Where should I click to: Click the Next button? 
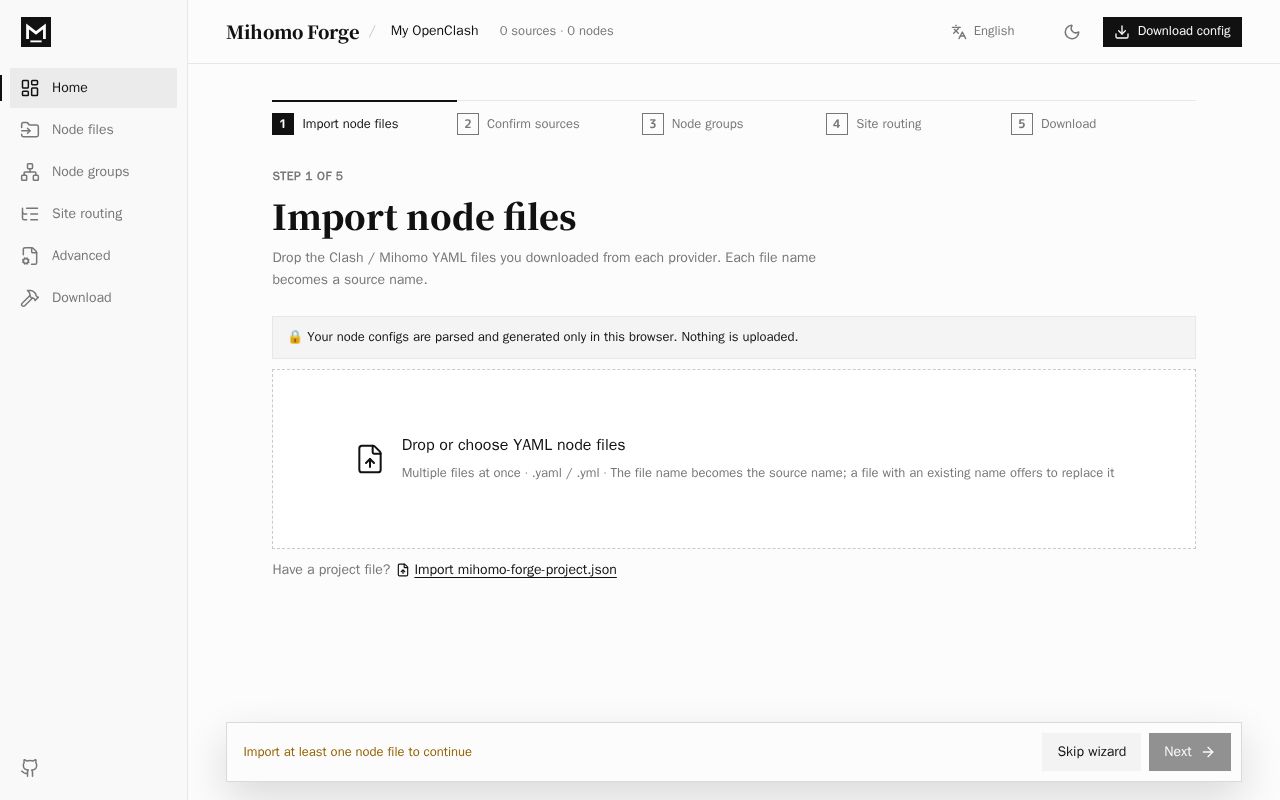[1190, 752]
